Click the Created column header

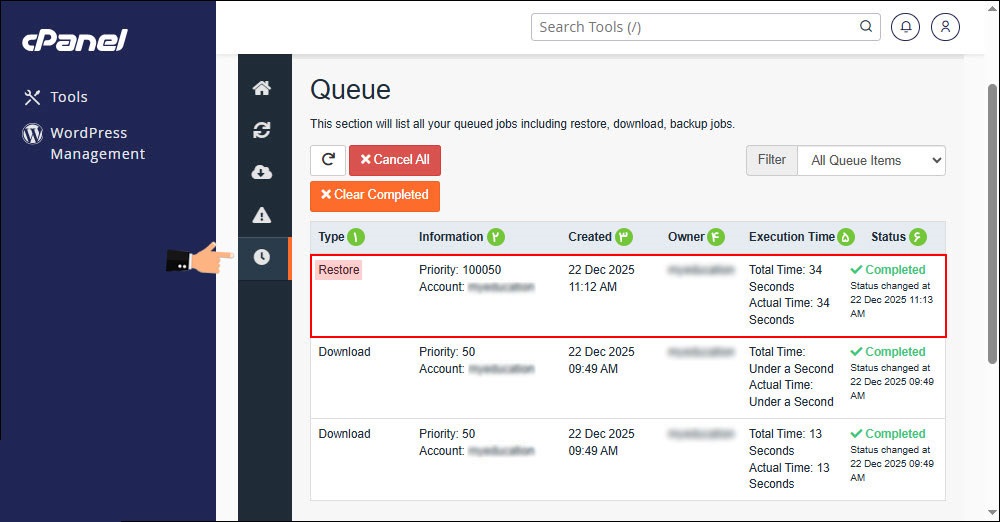[x=590, y=237]
